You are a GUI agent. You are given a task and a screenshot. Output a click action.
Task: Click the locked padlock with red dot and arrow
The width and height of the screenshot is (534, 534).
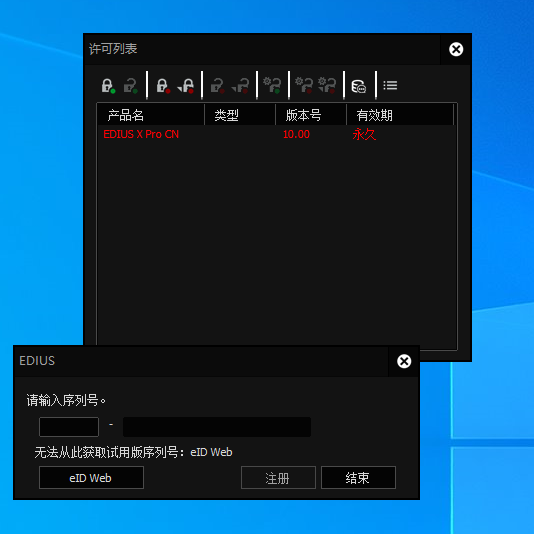(186, 85)
